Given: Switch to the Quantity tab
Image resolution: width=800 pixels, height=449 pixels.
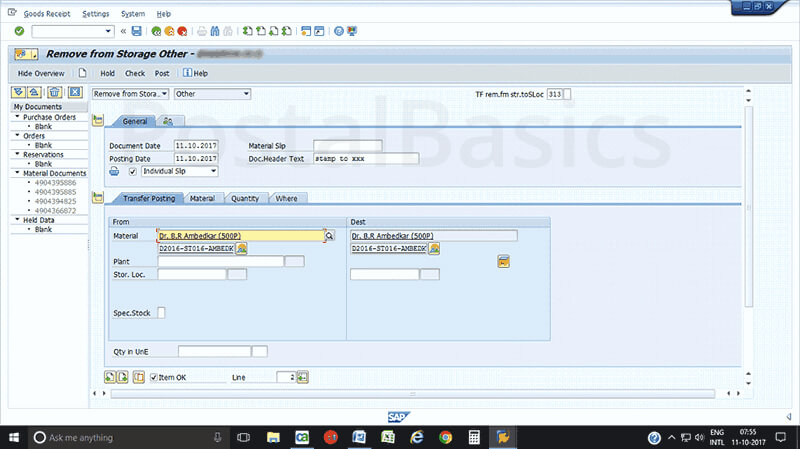Looking at the screenshot, I should tap(245, 199).
